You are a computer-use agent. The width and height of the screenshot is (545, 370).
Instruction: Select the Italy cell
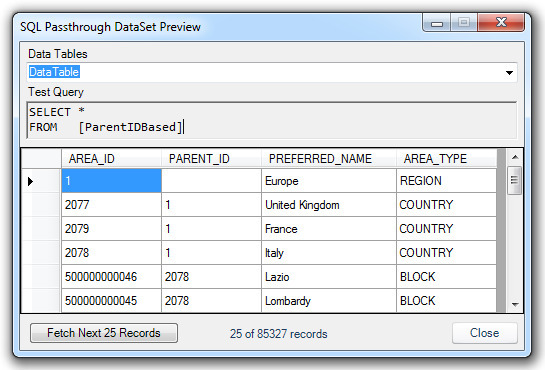point(329,253)
